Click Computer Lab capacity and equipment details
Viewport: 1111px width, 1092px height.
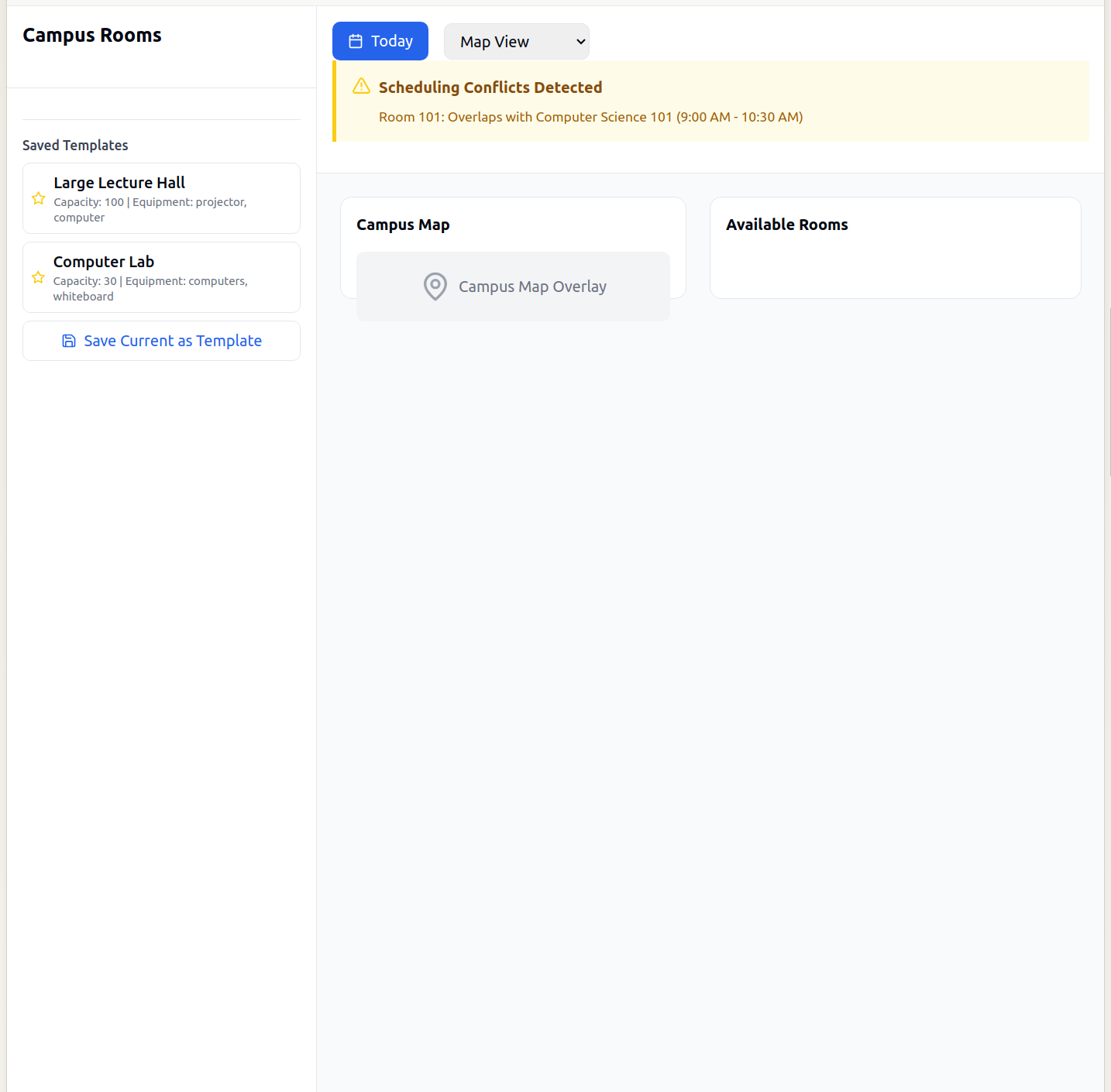click(x=150, y=289)
